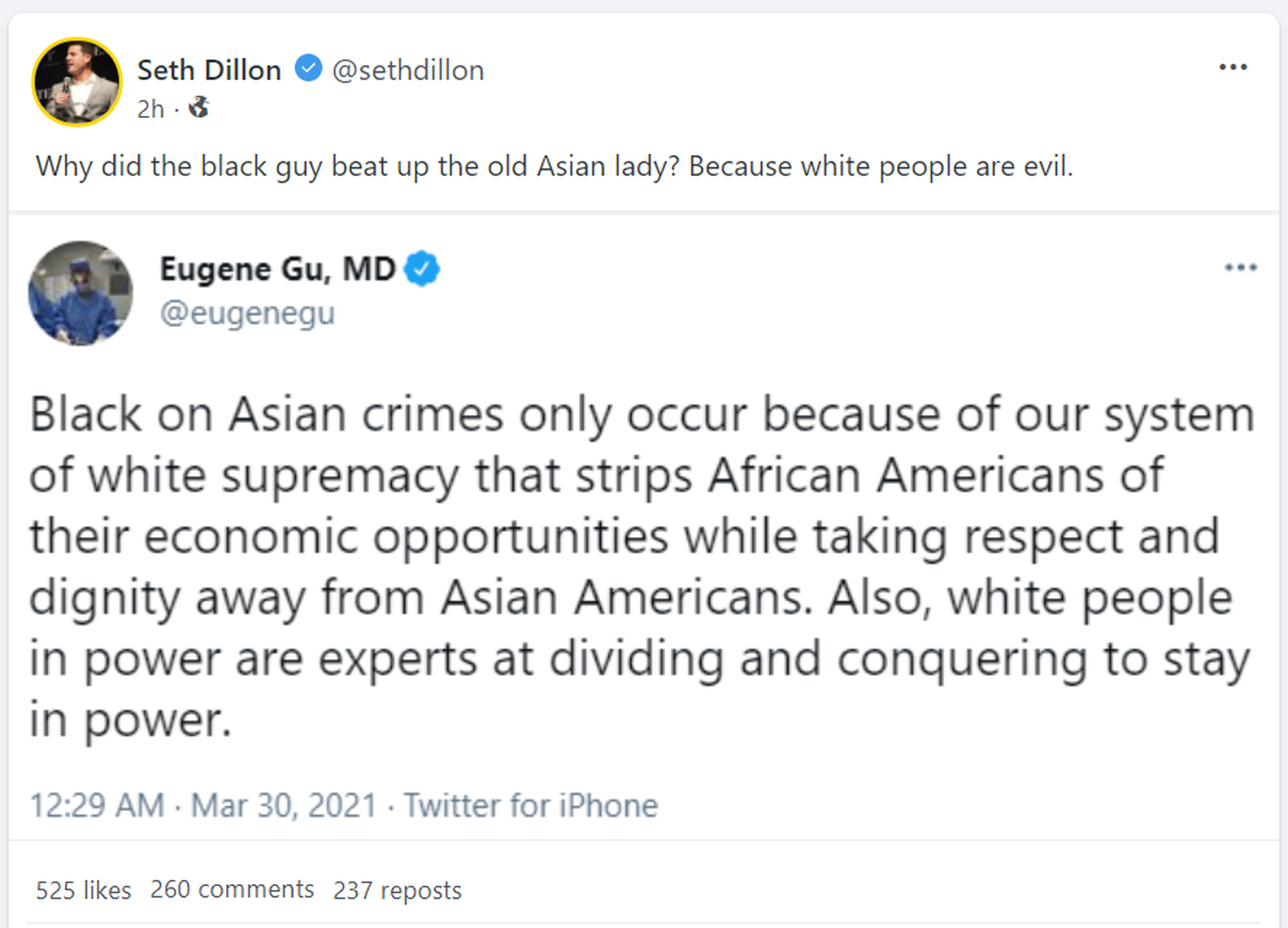Click Eugene Gu's verified checkmark badge
1288x928 pixels.
422,269
